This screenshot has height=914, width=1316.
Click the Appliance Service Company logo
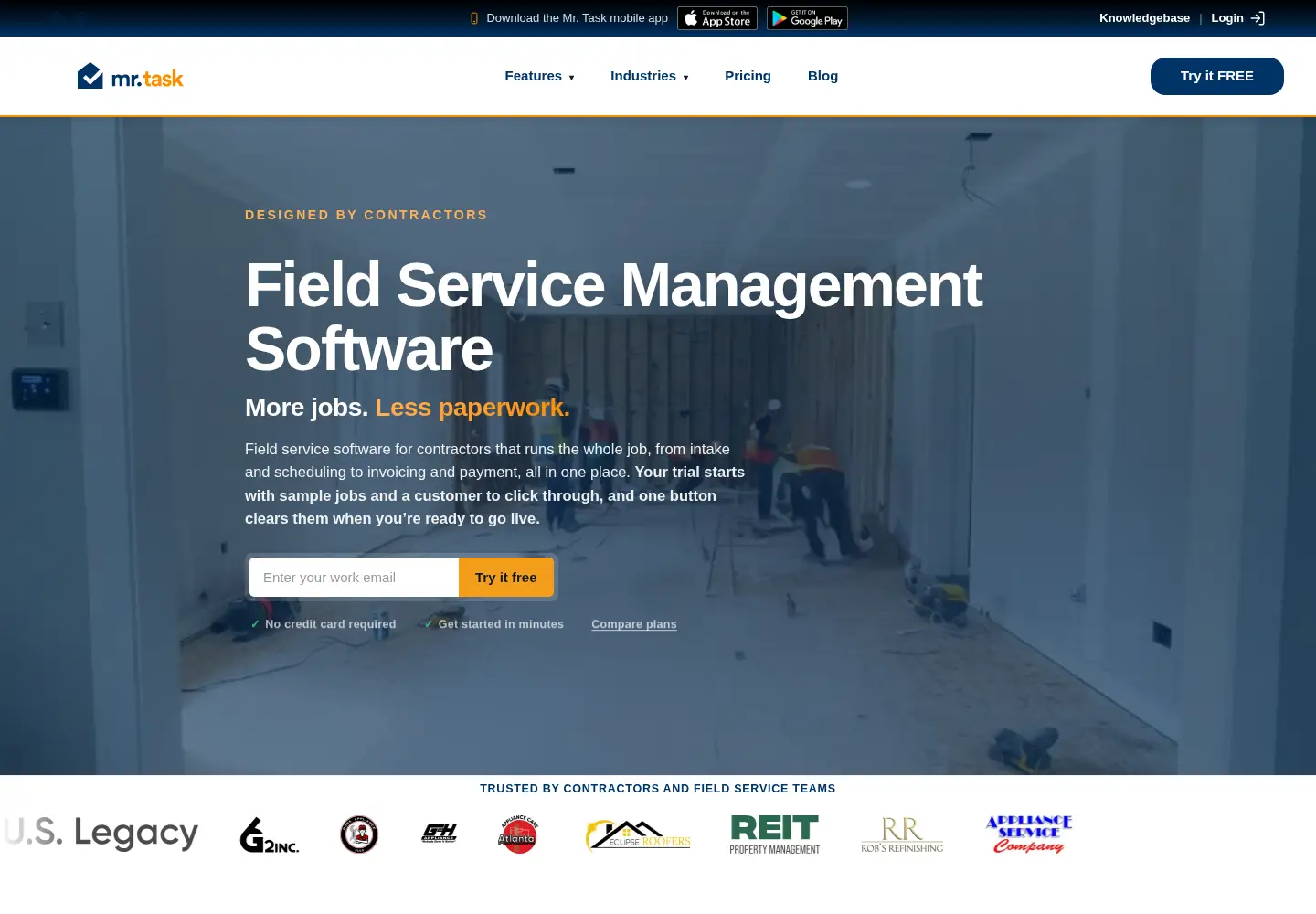pyautogui.click(x=1029, y=834)
